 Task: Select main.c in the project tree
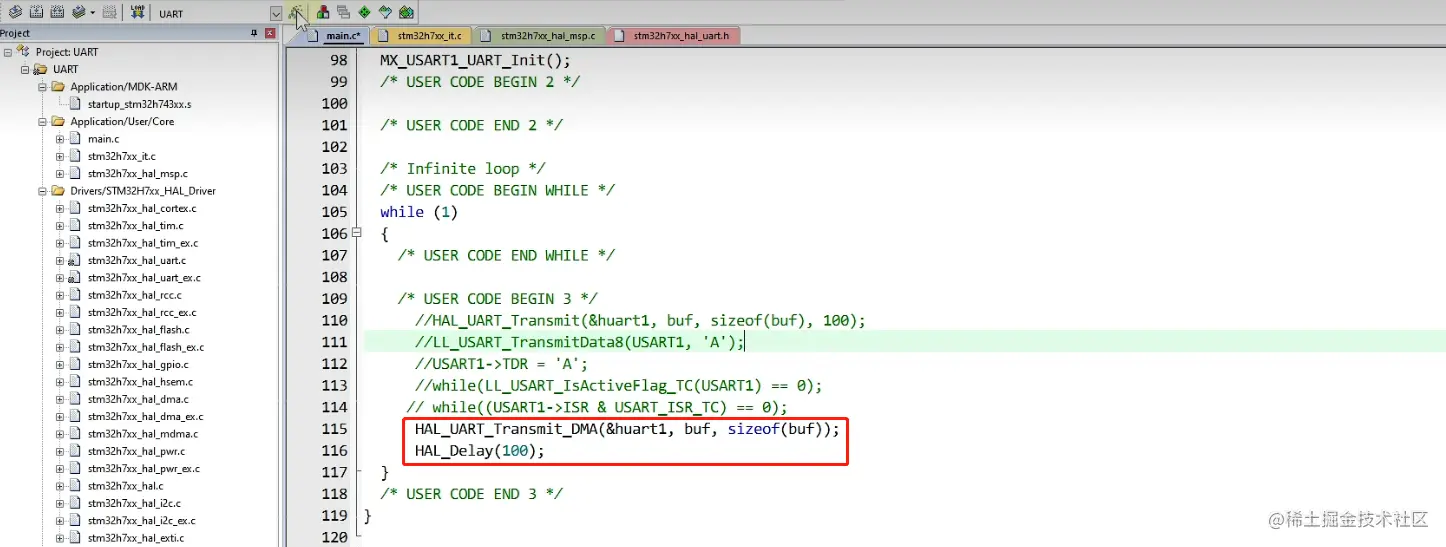coord(103,139)
